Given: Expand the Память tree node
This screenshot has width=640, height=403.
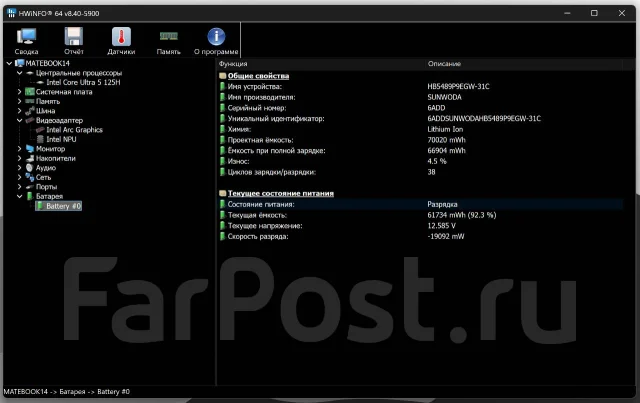Looking at the screenshot, I should (20, 101).
